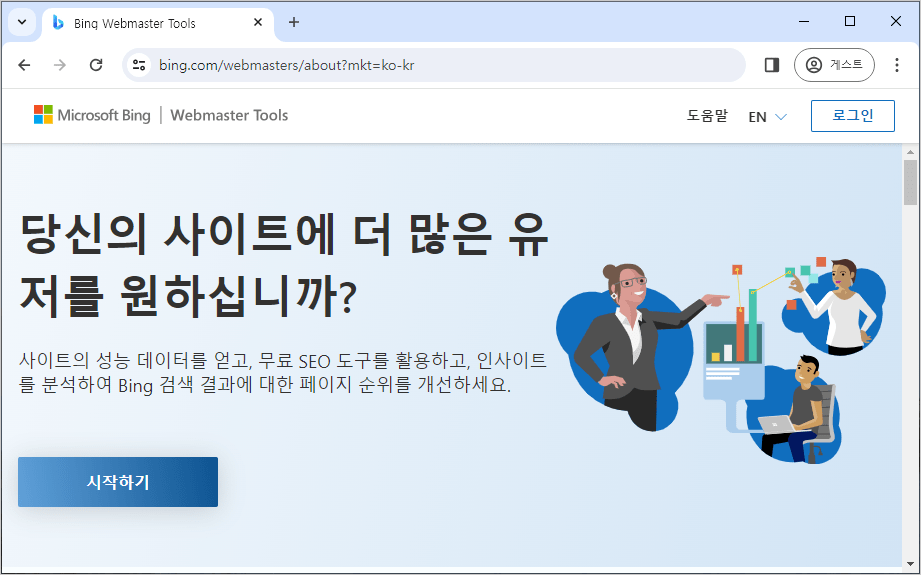Image resolution: width=921 pixels, height=575 pixels.
Task: Open the 게스트 profile menu
Action: 834,65
